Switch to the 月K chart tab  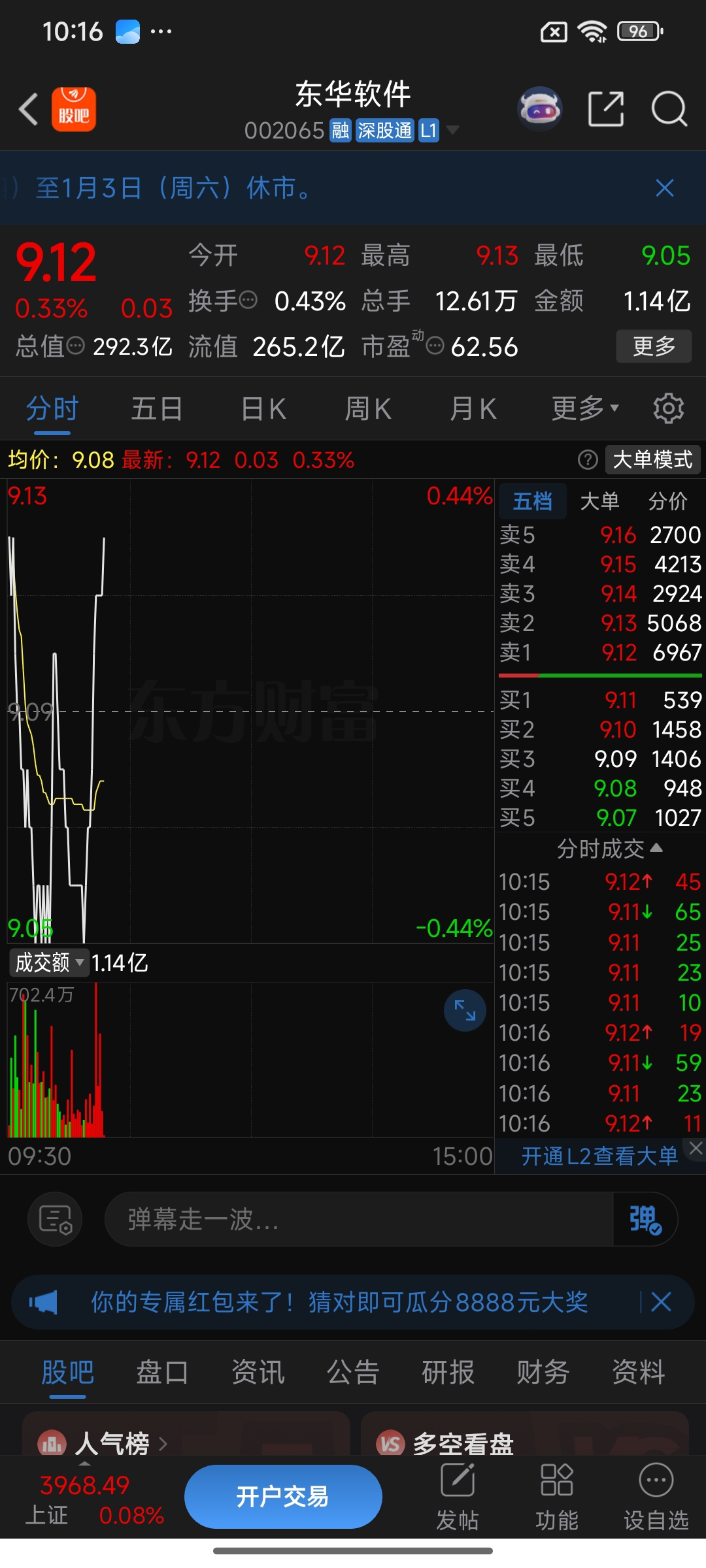(473, 409)
